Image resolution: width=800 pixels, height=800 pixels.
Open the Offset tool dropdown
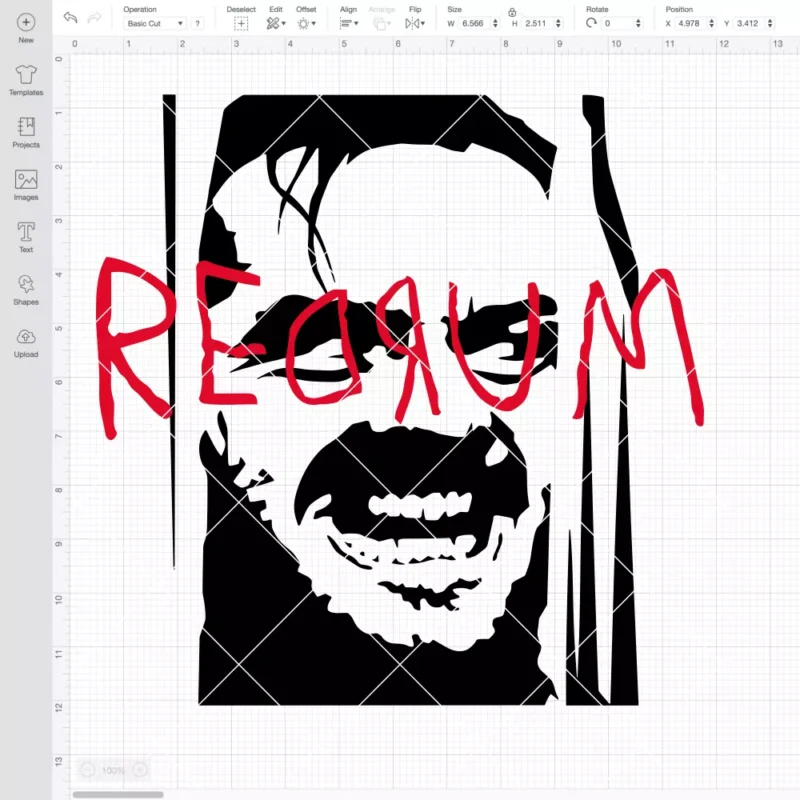(x=306, y=23)
